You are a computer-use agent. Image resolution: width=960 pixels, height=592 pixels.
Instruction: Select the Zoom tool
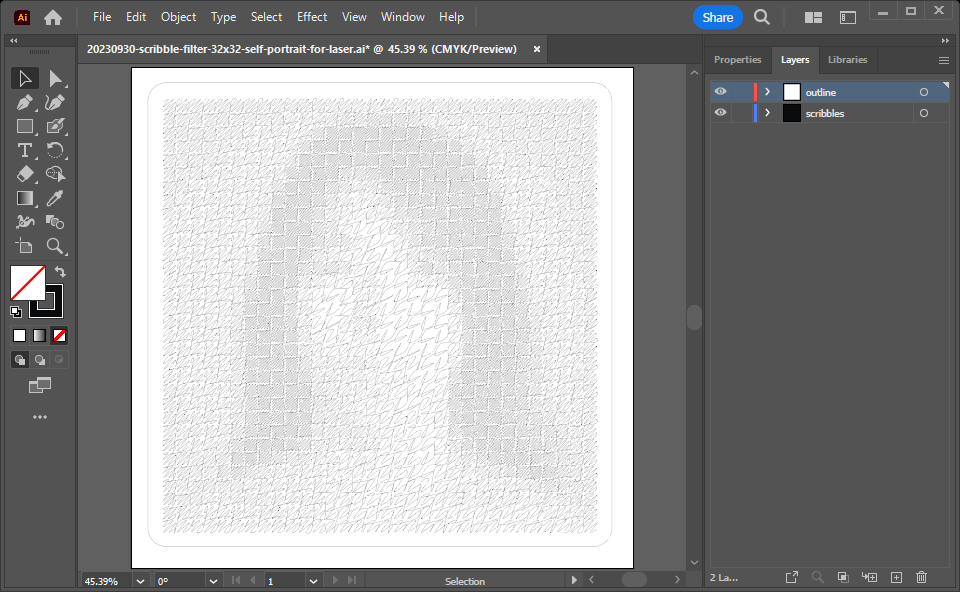coord(56,246)
